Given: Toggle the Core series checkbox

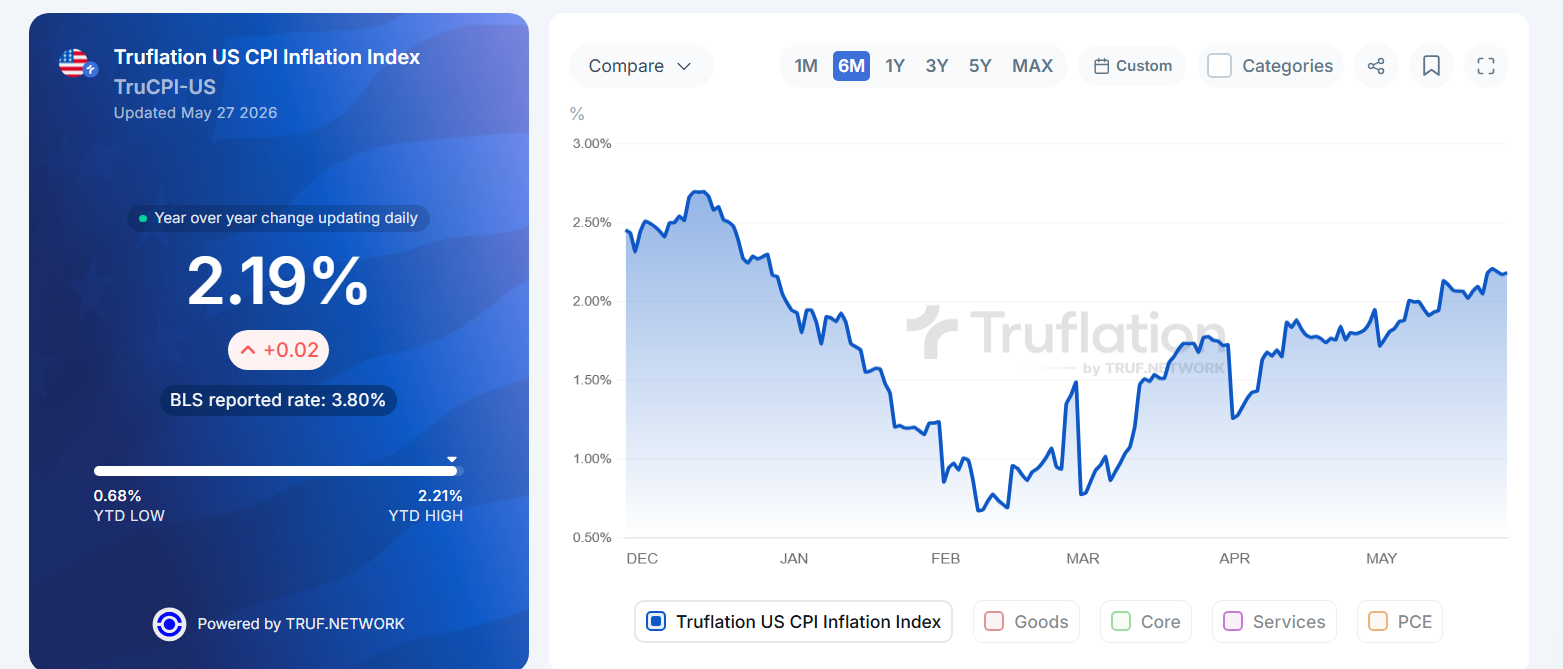Looking at the screenshot, I should 1121,622.
